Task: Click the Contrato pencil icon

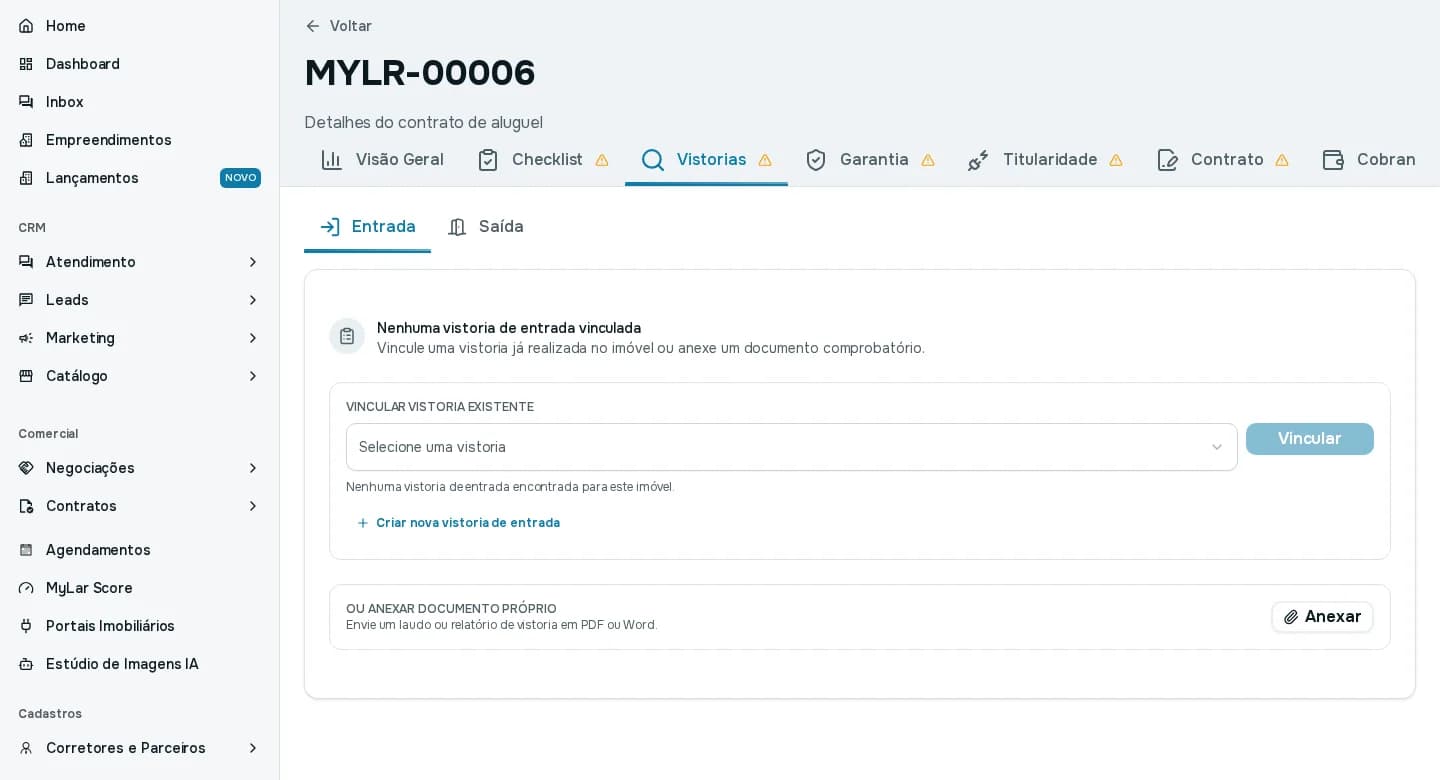Action: coord(1167,160)
